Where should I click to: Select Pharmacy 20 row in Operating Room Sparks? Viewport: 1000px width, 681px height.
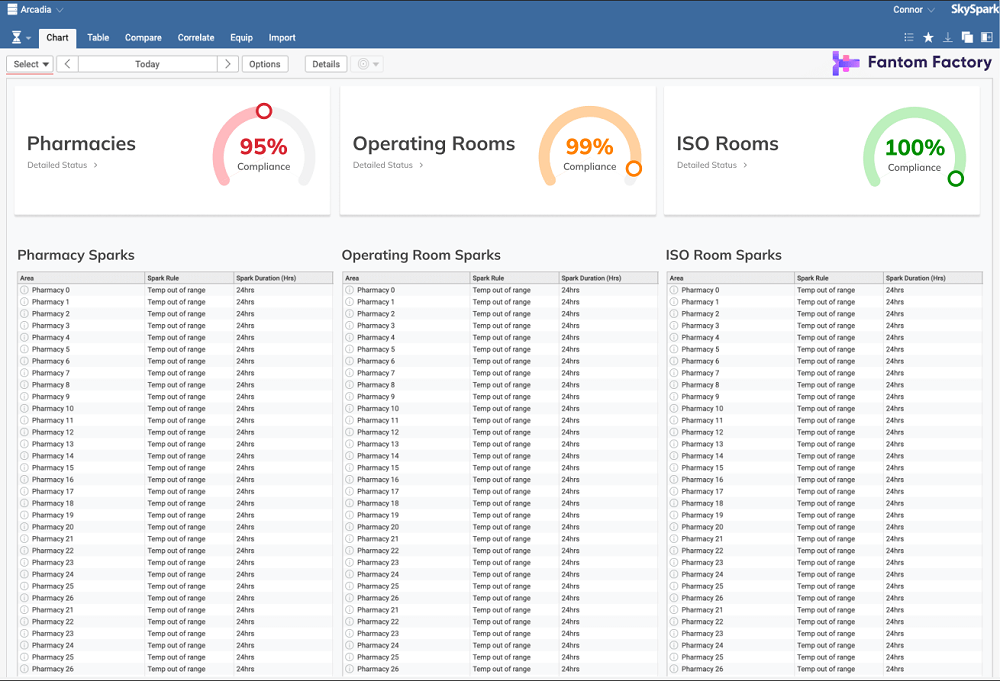point(500,527)
